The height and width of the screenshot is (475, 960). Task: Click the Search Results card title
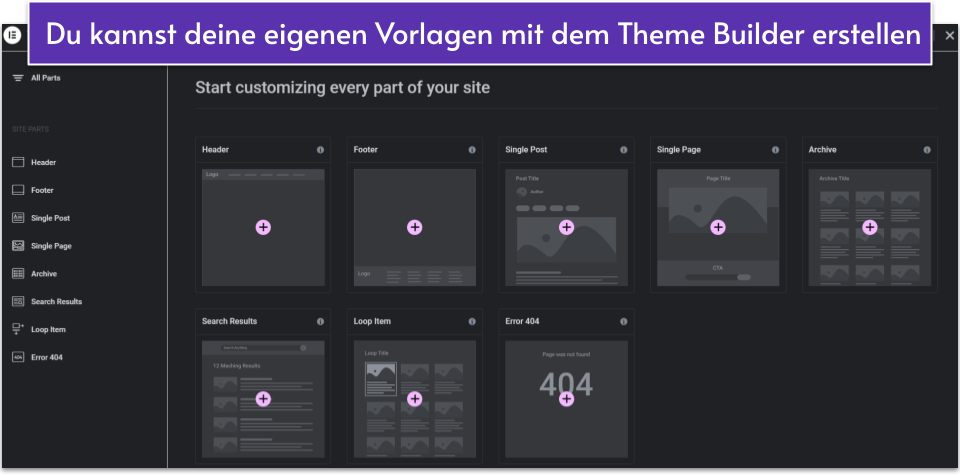(230, 321)
